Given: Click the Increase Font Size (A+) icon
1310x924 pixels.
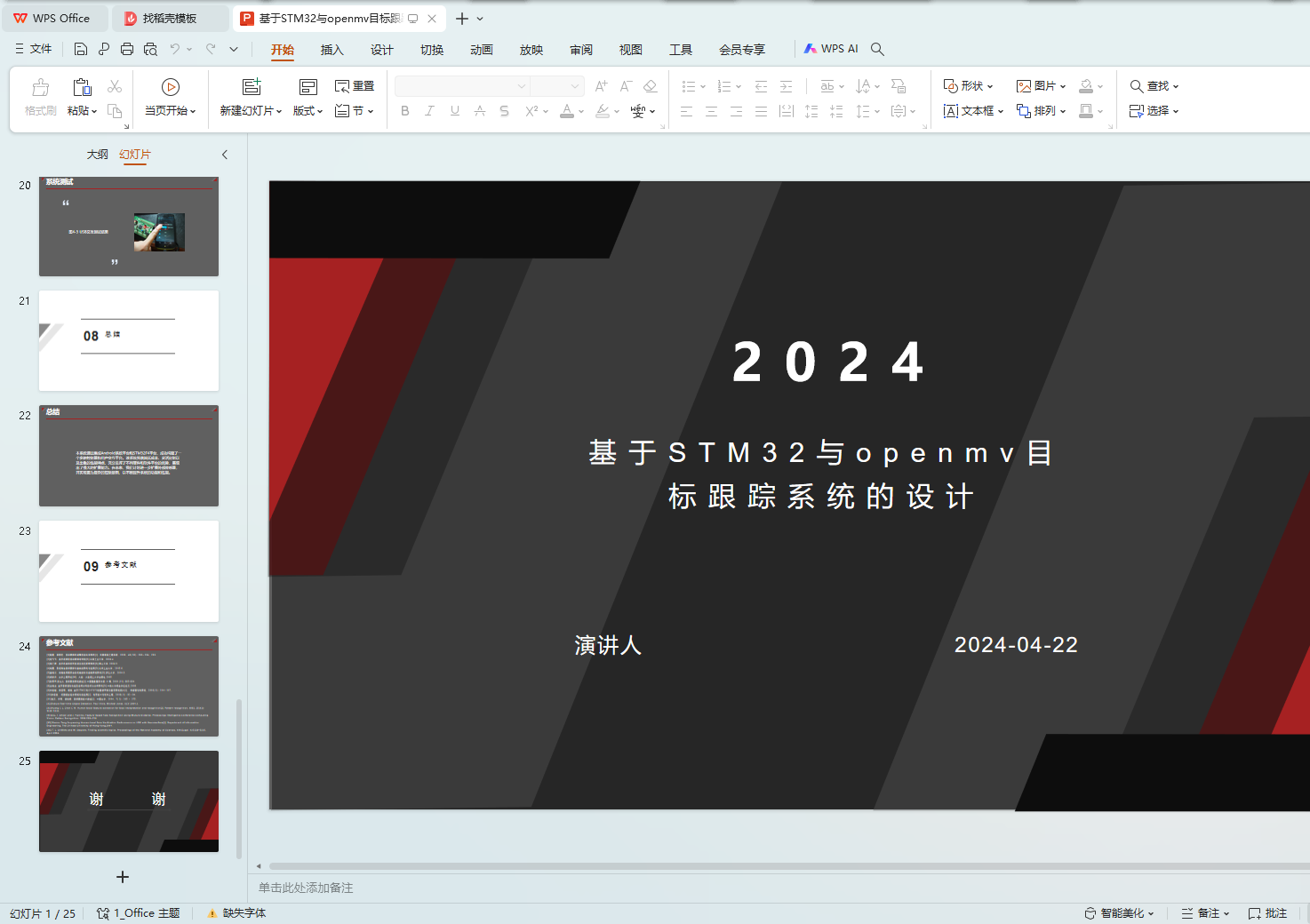Looking at the screenshot, I should (x=602, y=86).
